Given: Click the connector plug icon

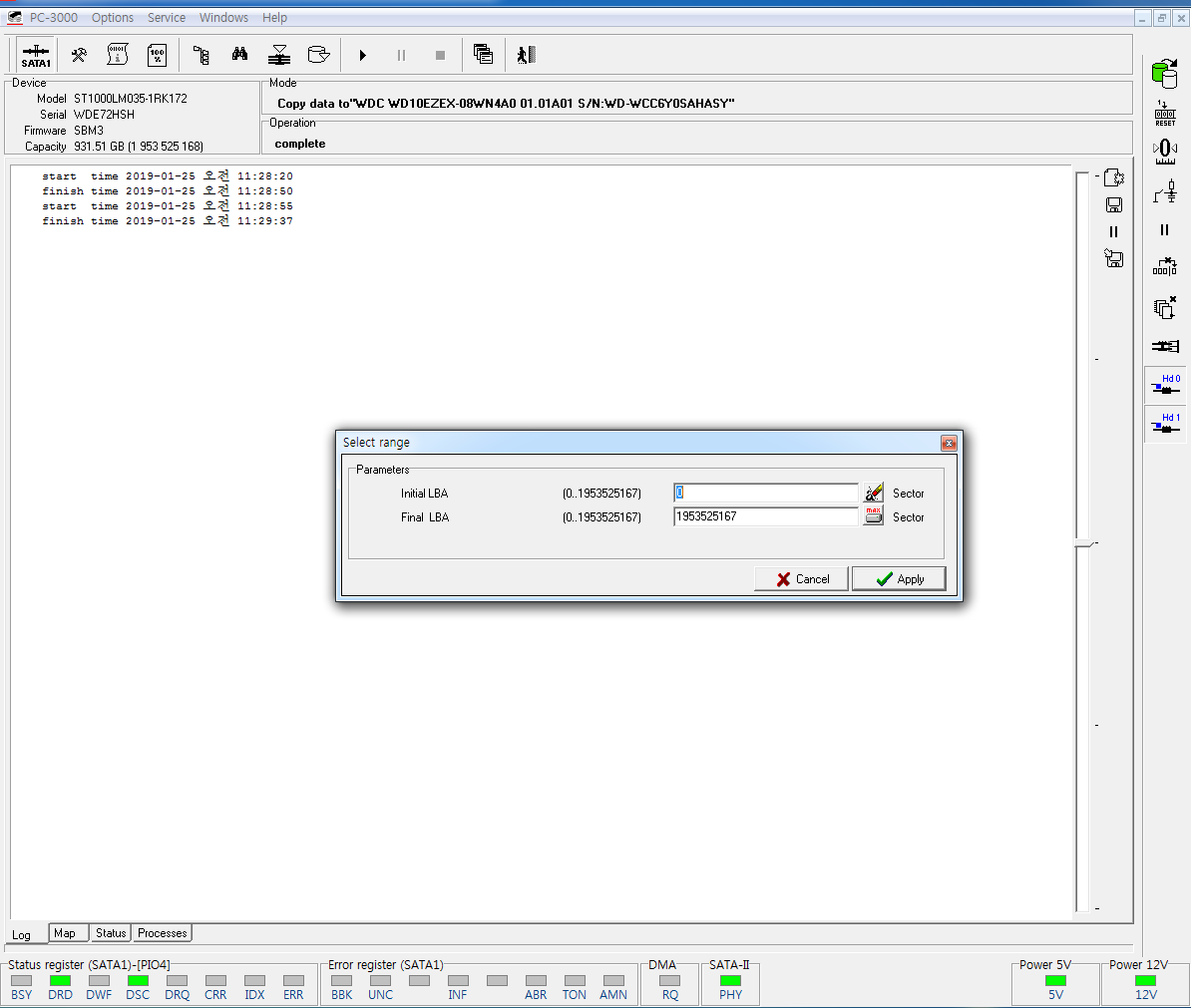Looking at the screenshot, I should 1165,346.
